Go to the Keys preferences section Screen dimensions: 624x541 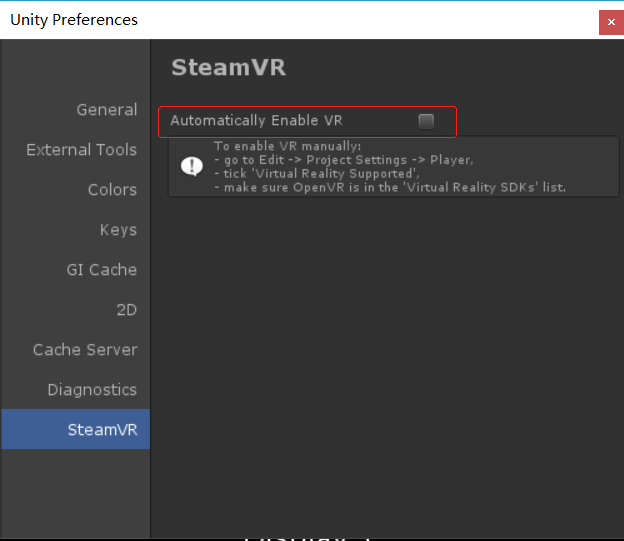[x=117, y=230]
